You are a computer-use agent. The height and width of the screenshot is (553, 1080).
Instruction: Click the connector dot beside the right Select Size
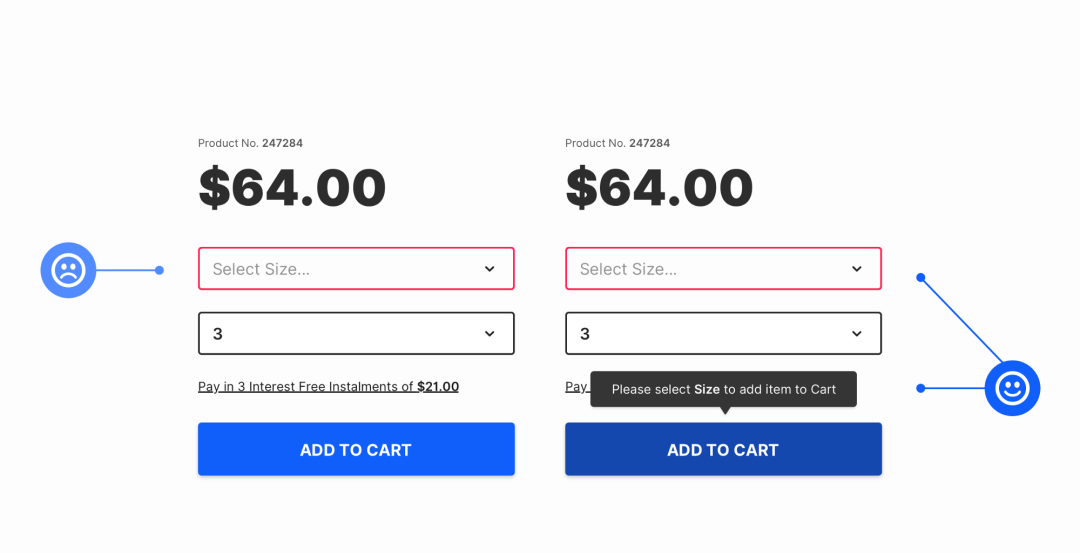tap(920, 278)
